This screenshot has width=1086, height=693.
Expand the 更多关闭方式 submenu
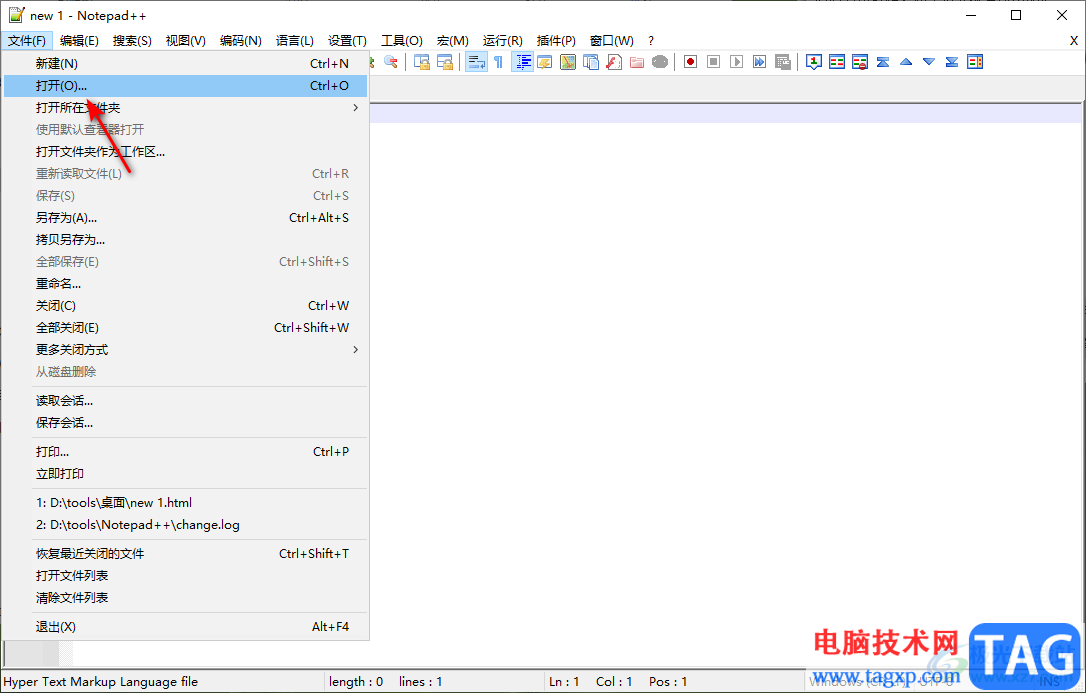click(186, 350)
